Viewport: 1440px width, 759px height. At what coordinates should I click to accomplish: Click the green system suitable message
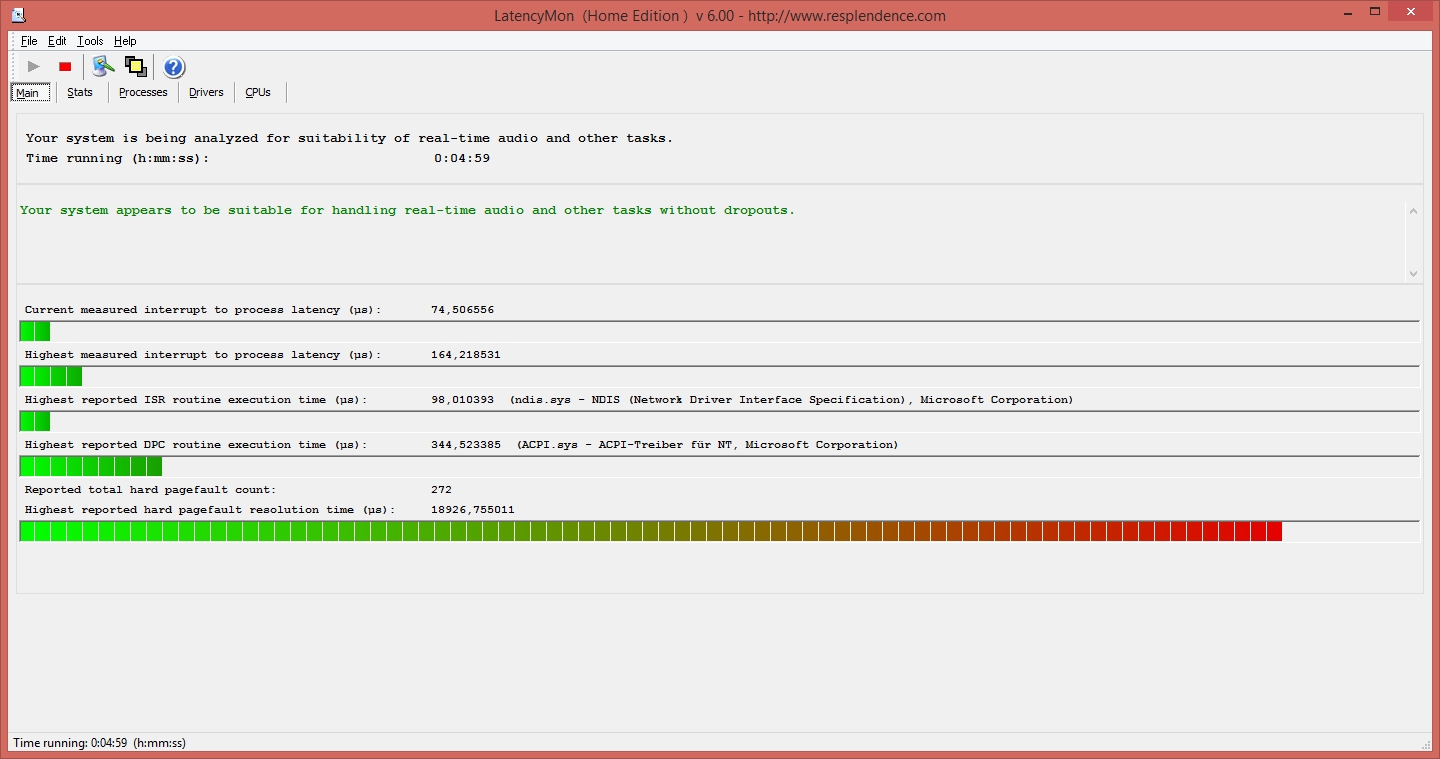pos(407,210)
